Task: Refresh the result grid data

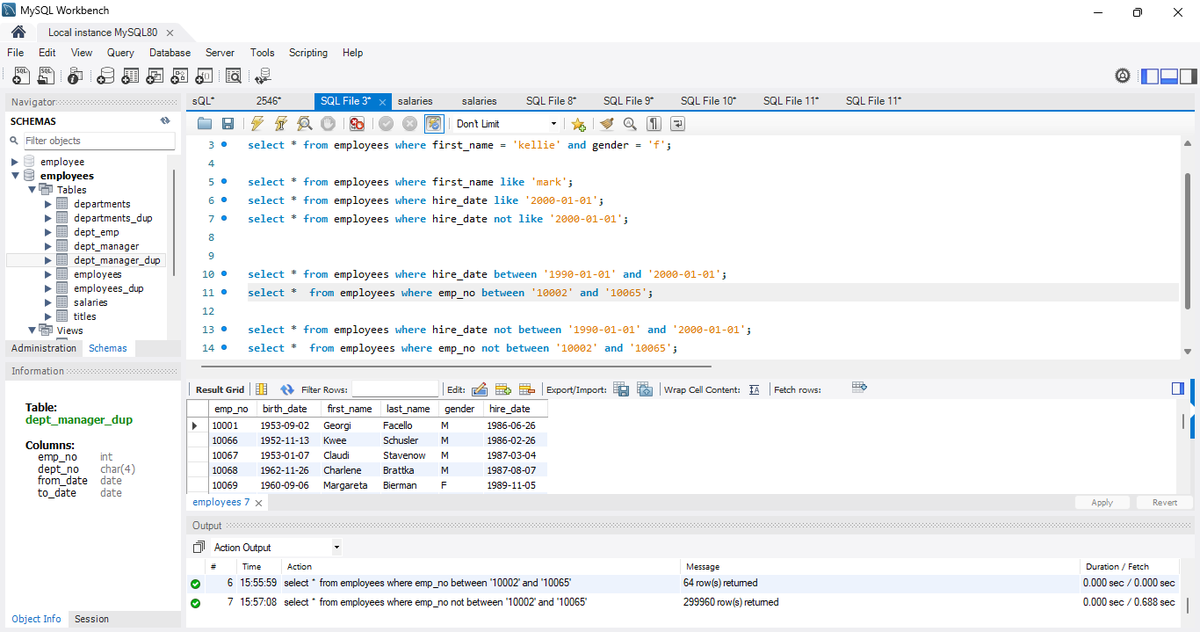Action: (x=287, y=389)
